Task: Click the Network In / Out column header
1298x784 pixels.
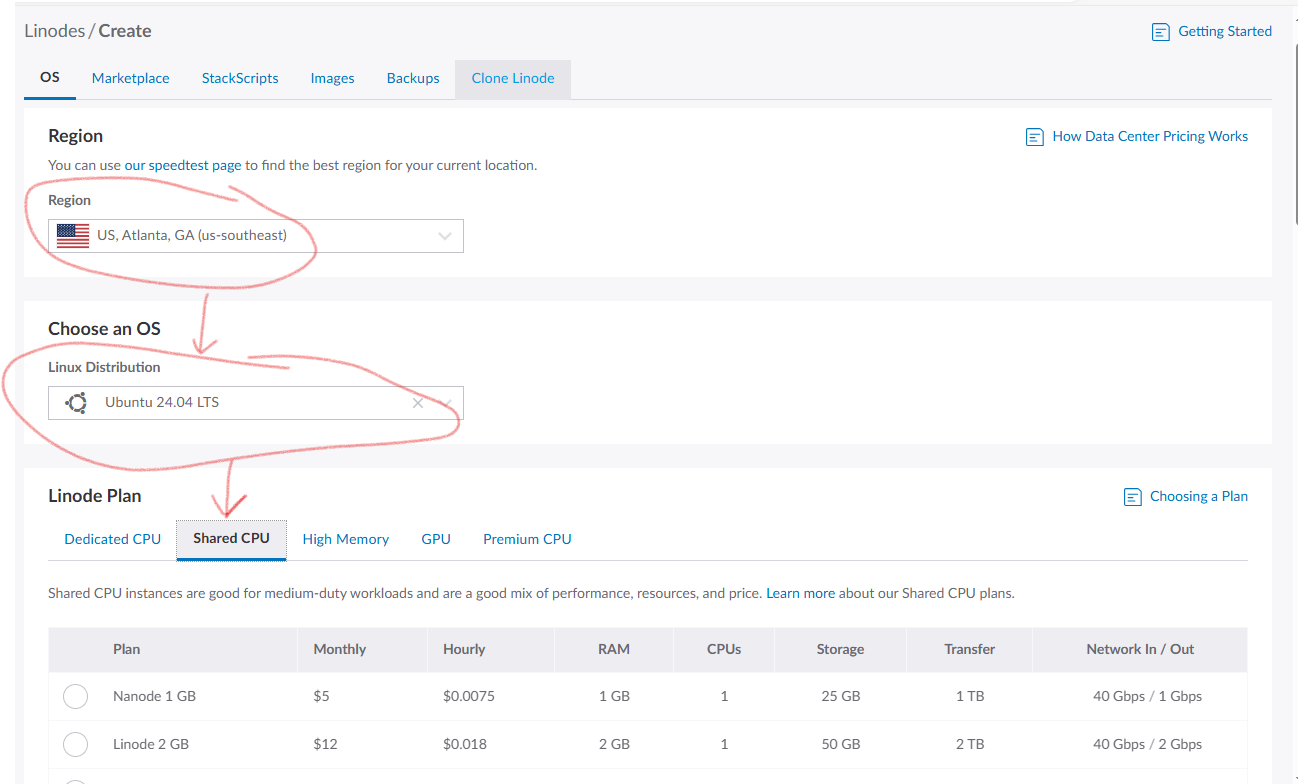Action: [1140, 650]
